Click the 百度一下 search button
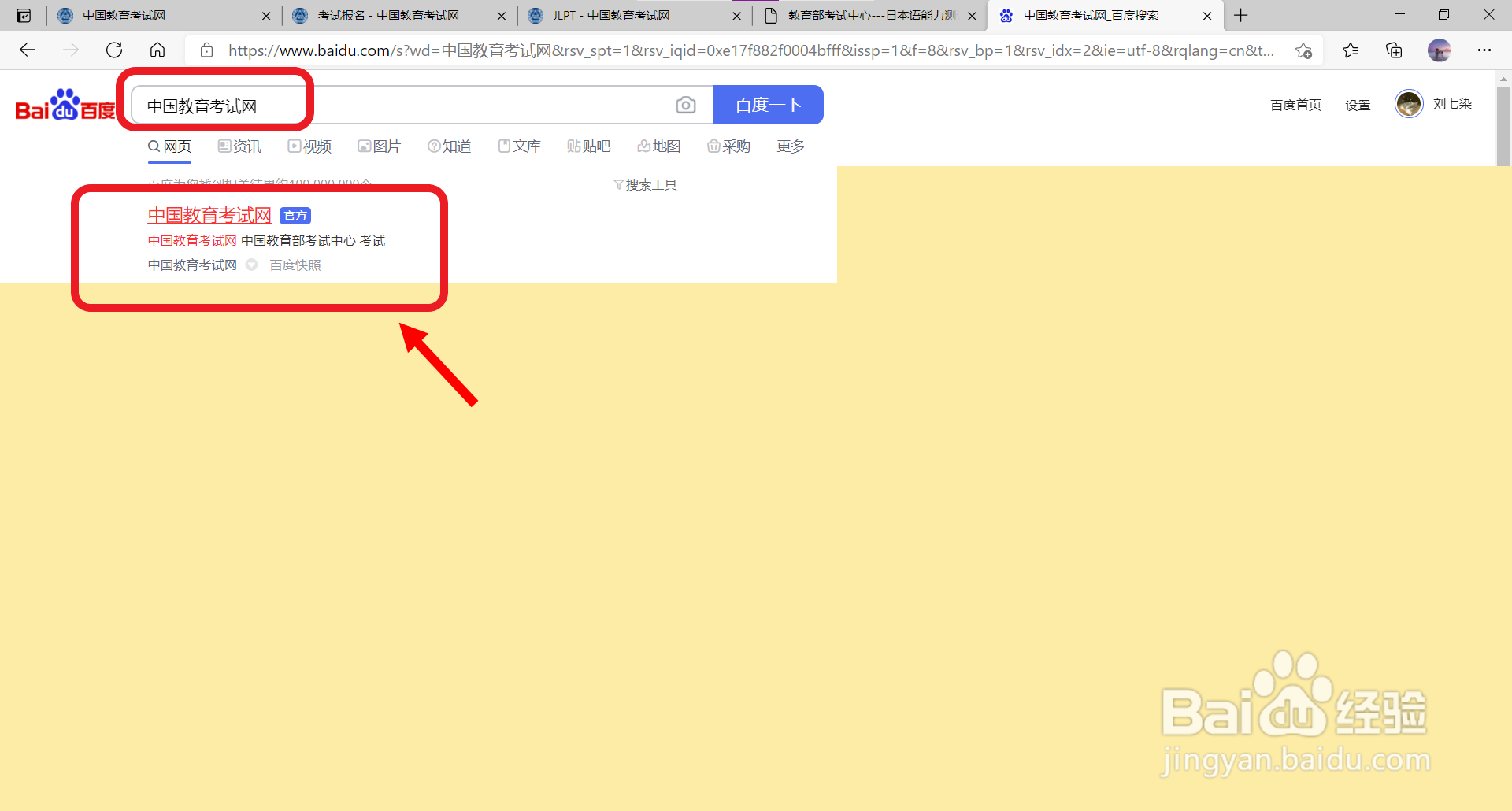This screenshot has height=811, width=1512. [x=768, y=105]
